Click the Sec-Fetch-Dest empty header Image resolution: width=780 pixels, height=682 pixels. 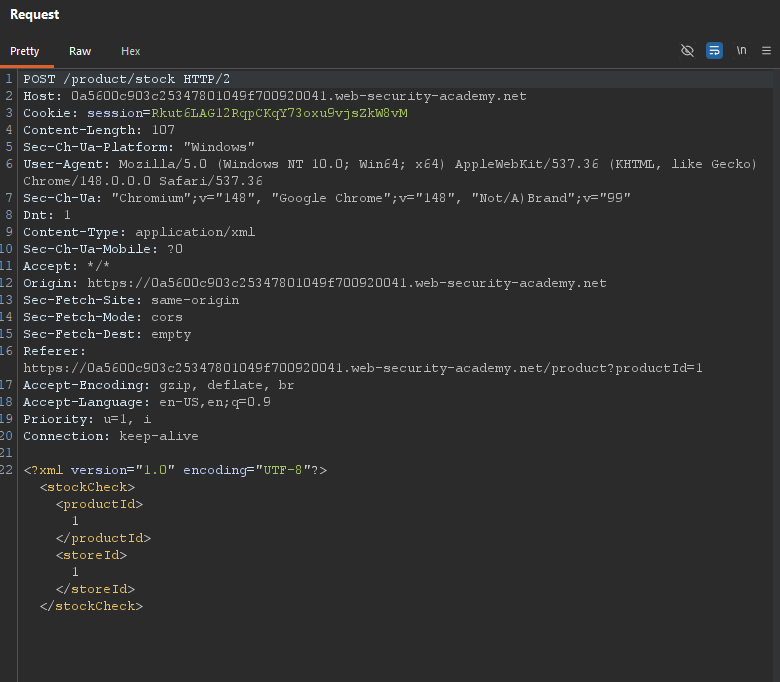107,334
